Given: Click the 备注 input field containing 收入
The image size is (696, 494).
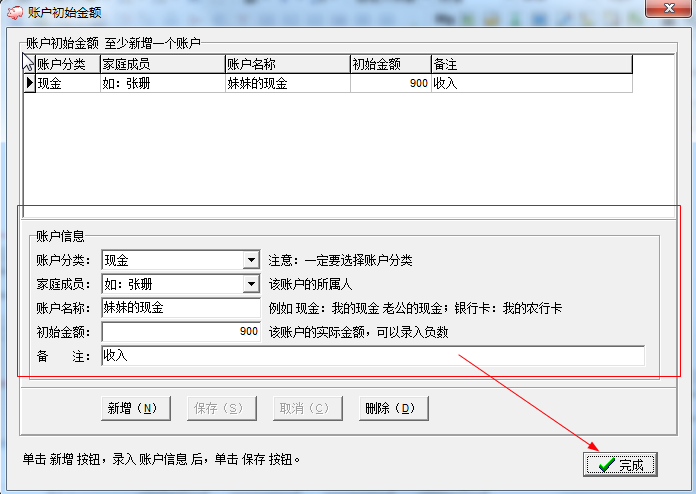Looking at the screenshot, I should [373, 356].
